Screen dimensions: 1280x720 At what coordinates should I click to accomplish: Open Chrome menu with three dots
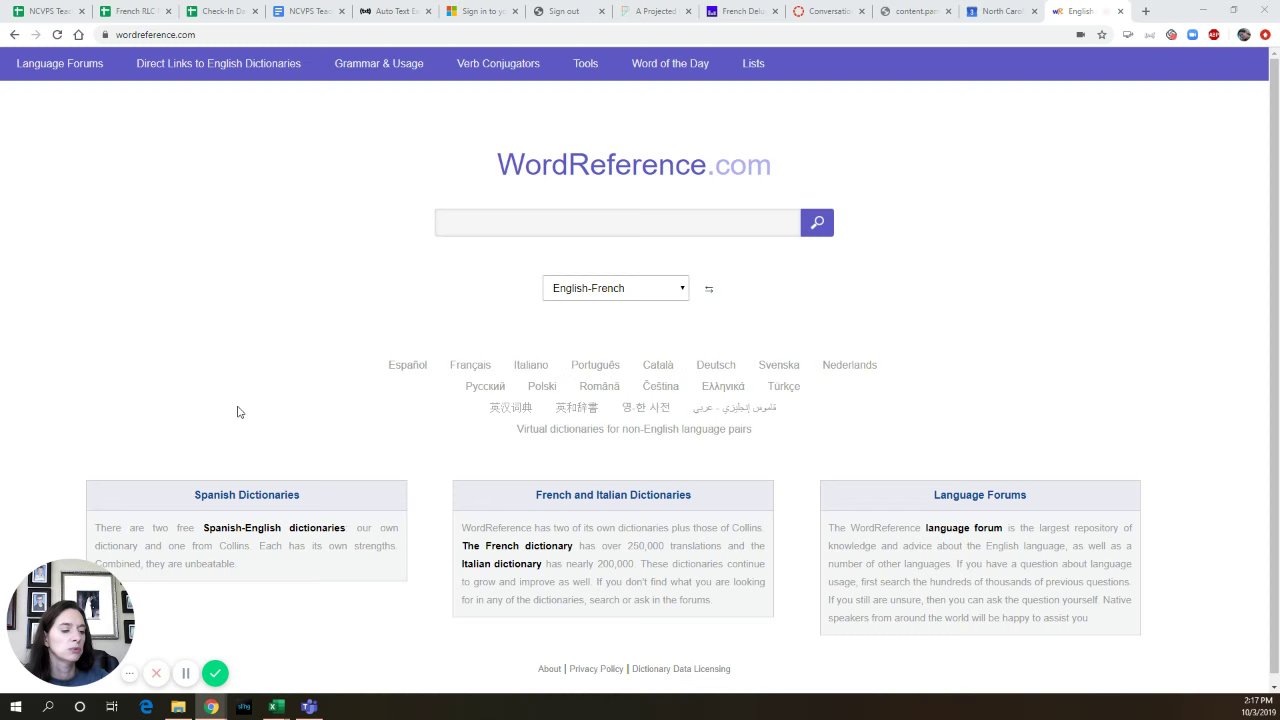(1265, 35)
